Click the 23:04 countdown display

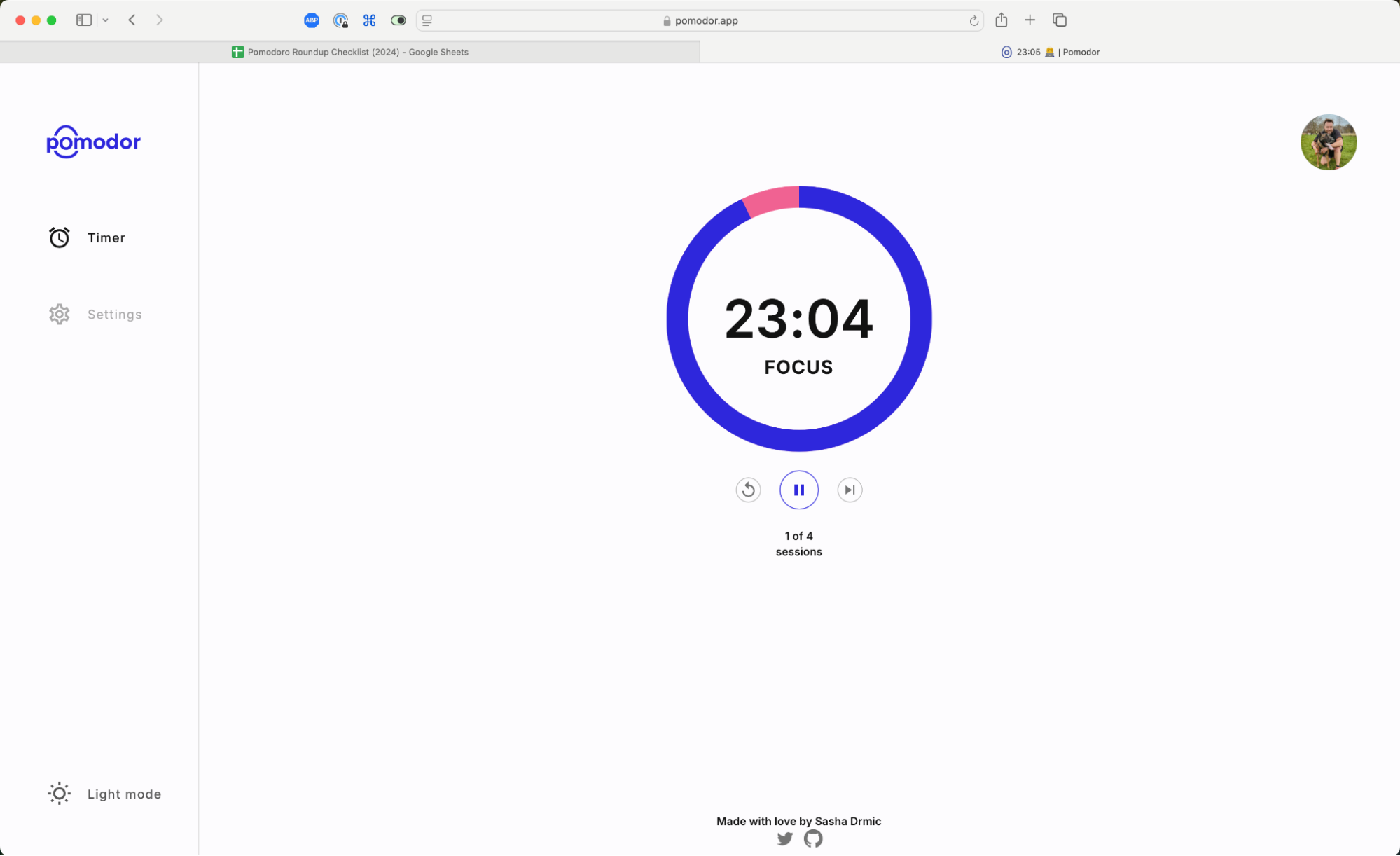[x=798, y=319]
